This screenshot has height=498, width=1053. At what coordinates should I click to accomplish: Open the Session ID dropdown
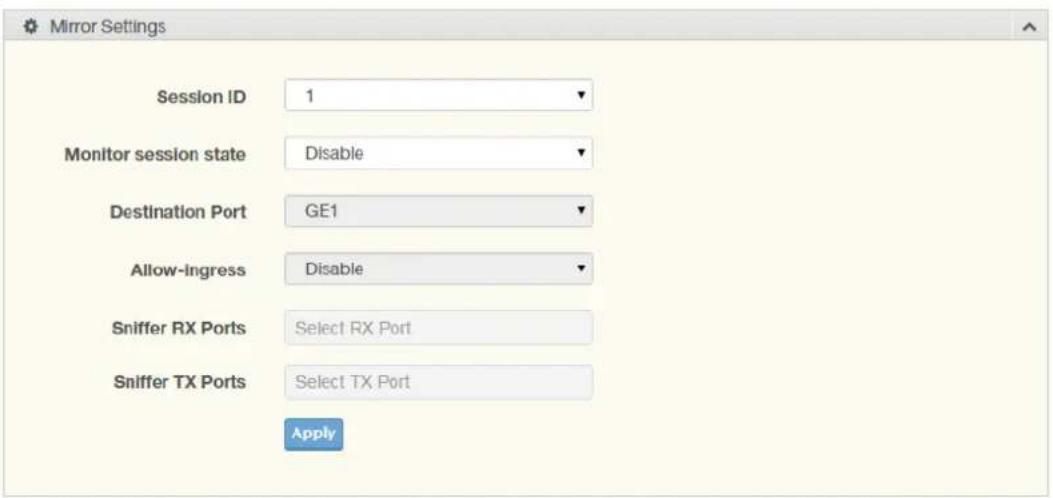[439, 95]
